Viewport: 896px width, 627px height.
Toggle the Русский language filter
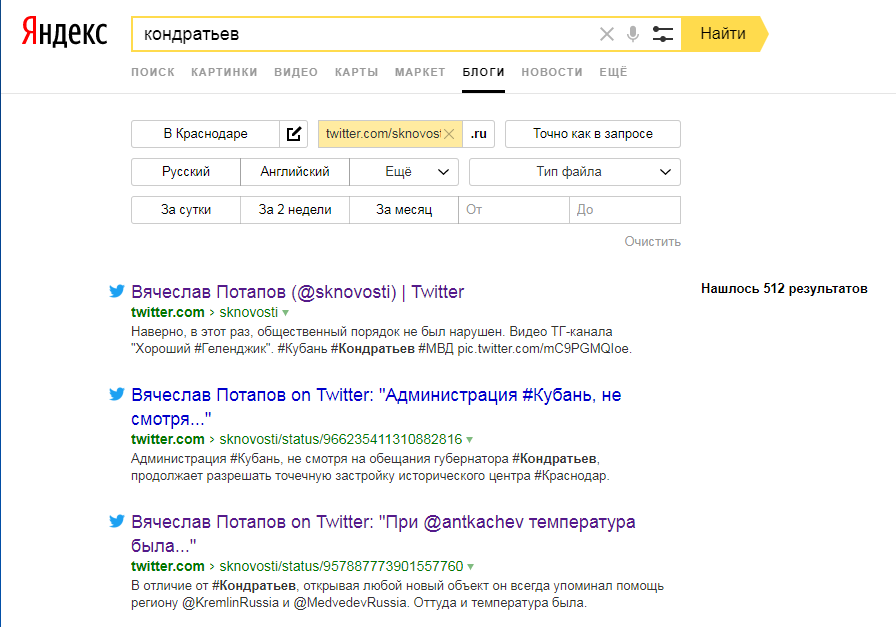[x=186, y=172]
